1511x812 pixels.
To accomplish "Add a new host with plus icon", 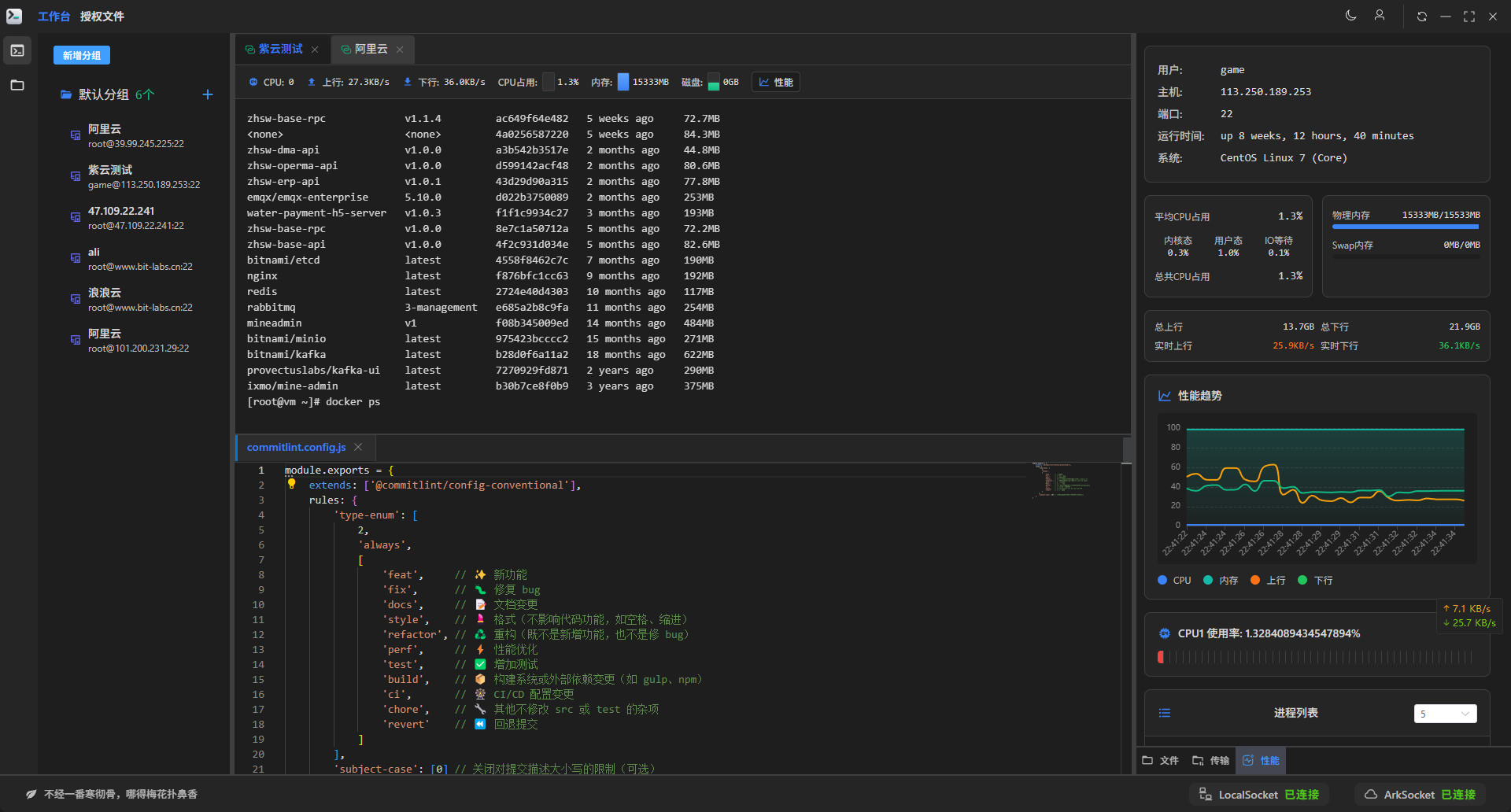I will pyautogui.click(x=208, y=94).
